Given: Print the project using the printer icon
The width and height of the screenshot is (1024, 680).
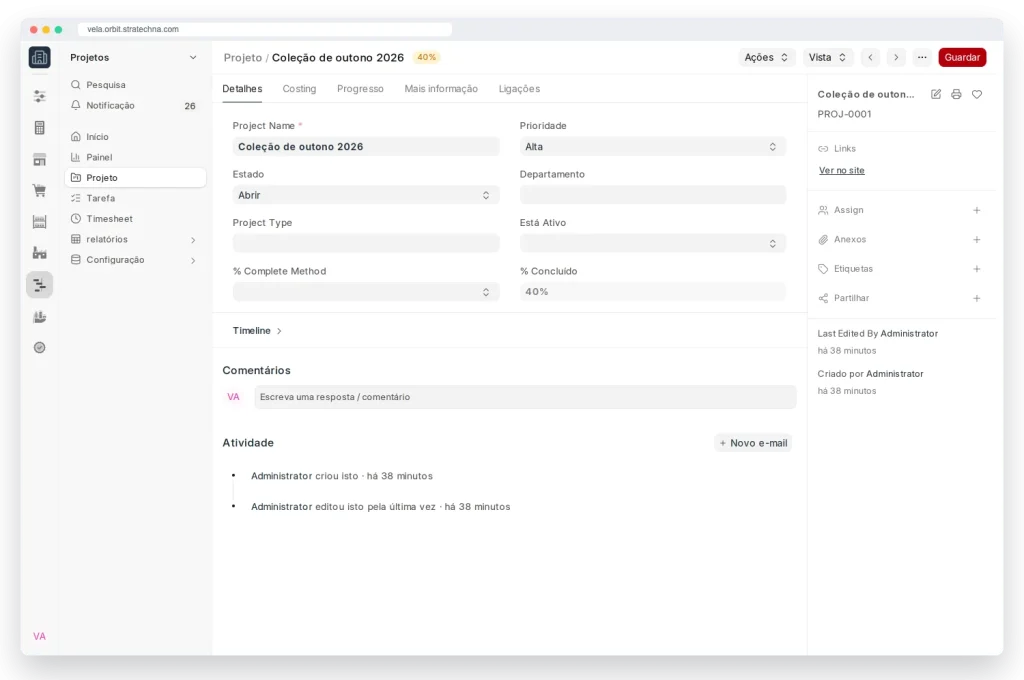Looking at the screenshot, I should tap(956, 94).
